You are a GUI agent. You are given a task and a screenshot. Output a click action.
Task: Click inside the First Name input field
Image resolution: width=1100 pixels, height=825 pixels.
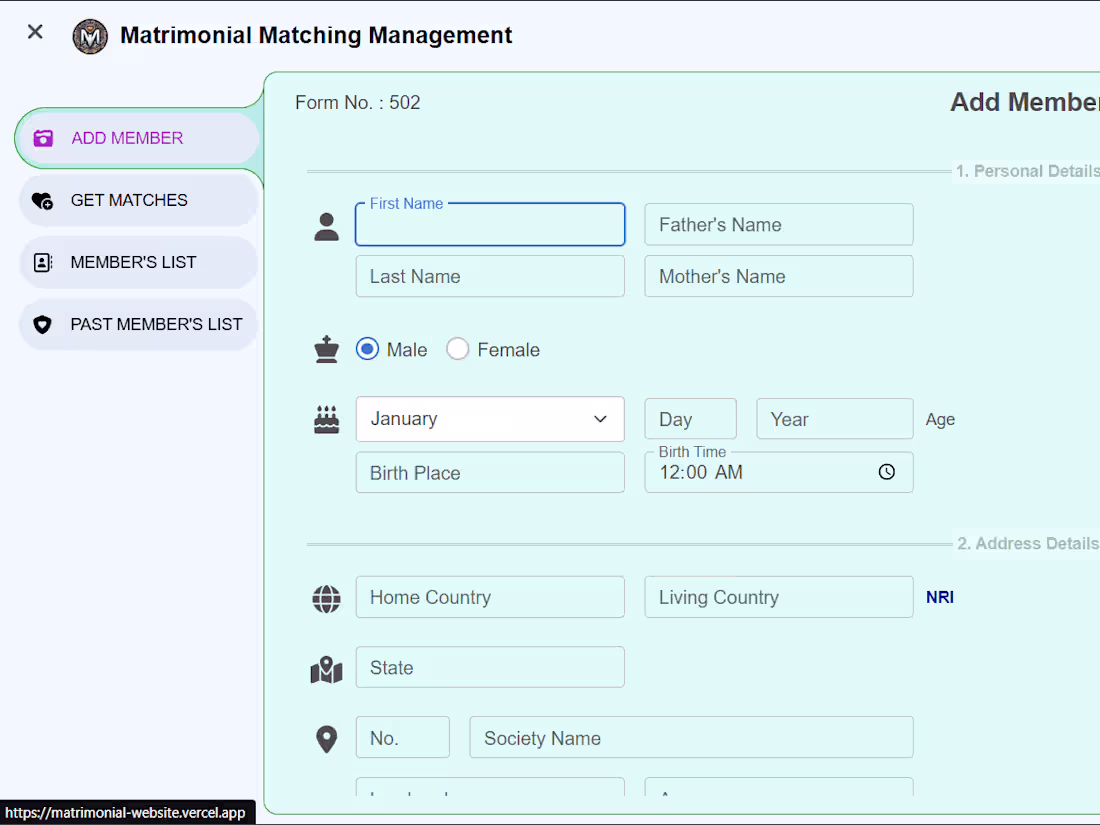tap(490, 224)
